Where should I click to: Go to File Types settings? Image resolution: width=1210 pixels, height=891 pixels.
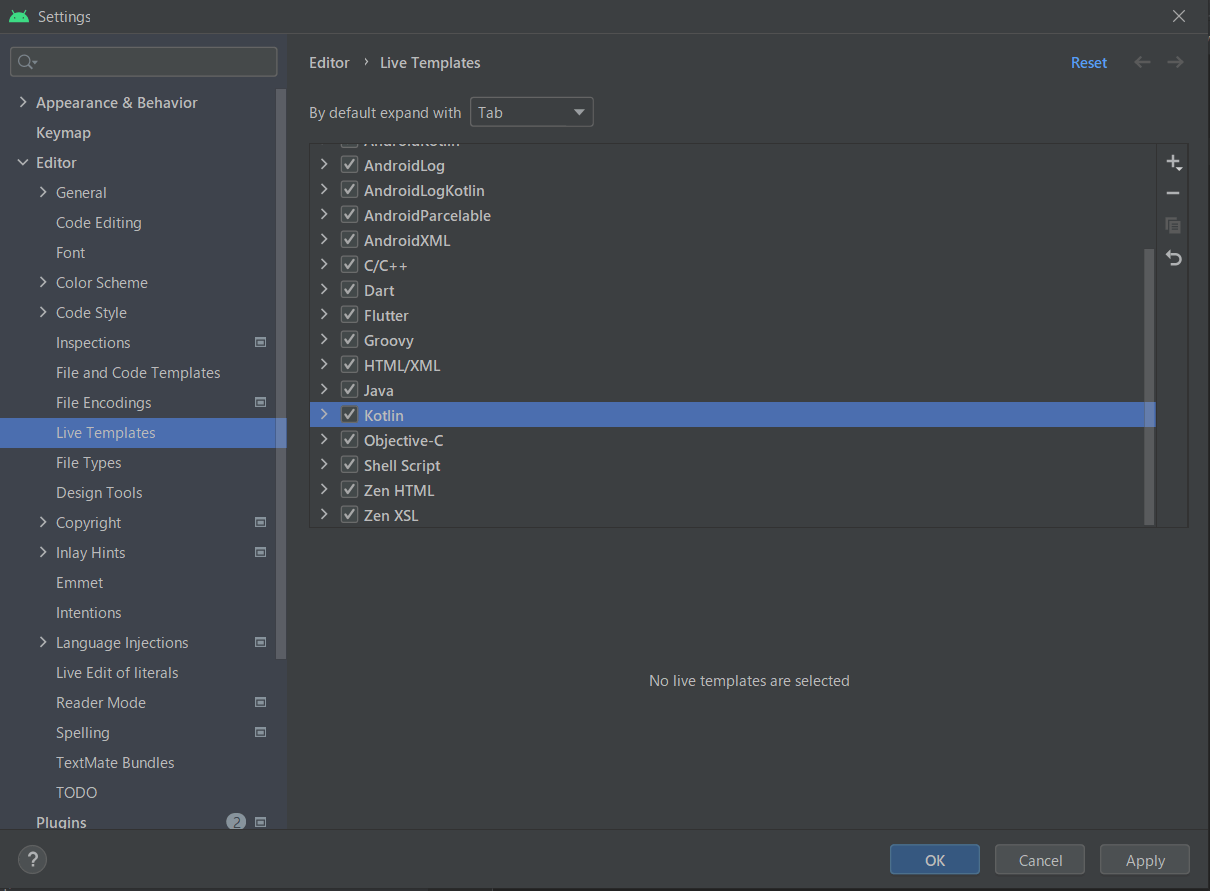tap(89, 462)
